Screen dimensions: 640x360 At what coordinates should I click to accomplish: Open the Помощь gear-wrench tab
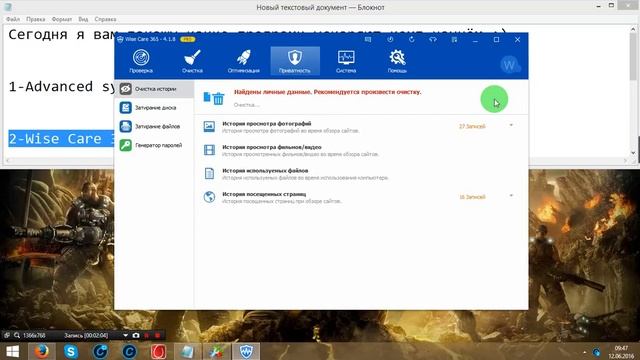397,61
